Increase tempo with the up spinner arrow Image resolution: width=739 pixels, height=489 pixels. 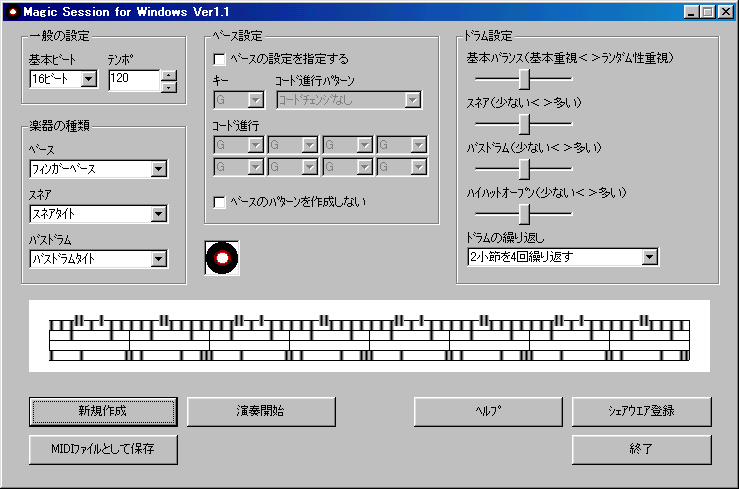(169, 75)
